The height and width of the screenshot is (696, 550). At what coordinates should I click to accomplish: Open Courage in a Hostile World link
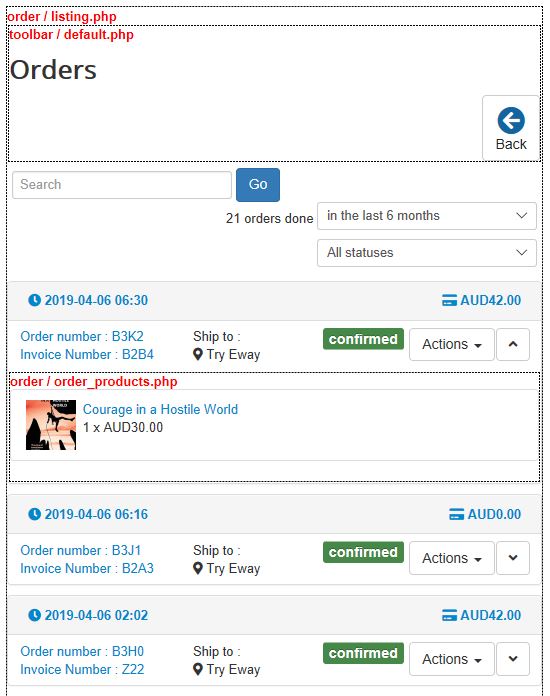160,409
